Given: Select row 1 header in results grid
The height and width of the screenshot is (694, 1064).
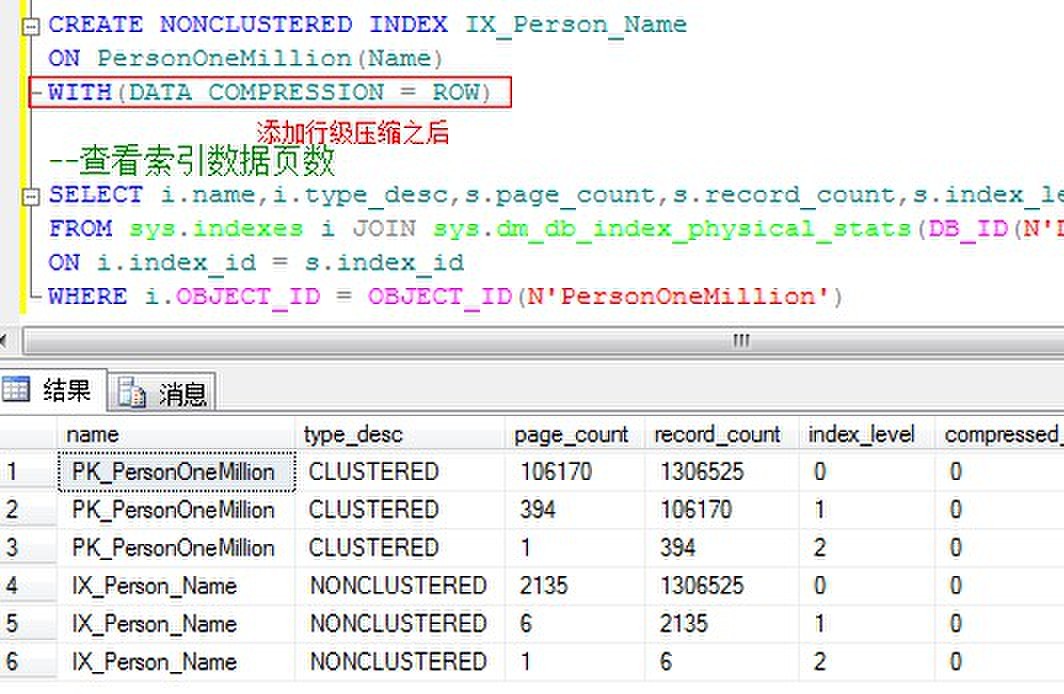Looking at the screenshot, I should tap(28, 471).
